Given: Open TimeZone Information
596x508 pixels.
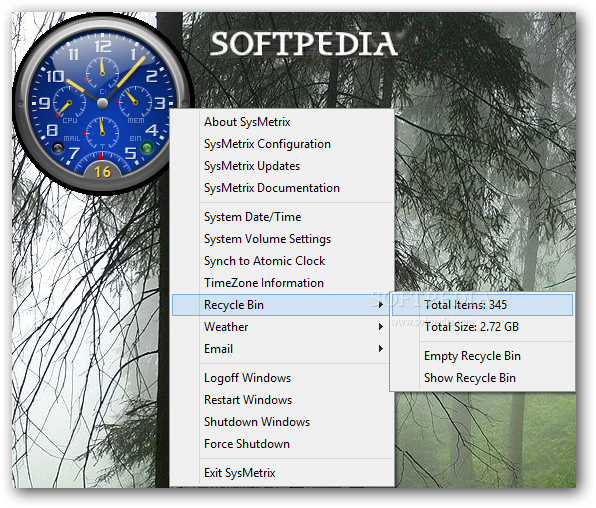Looking at the screenshot, I should pyautogui.click(x=282, y=283).
